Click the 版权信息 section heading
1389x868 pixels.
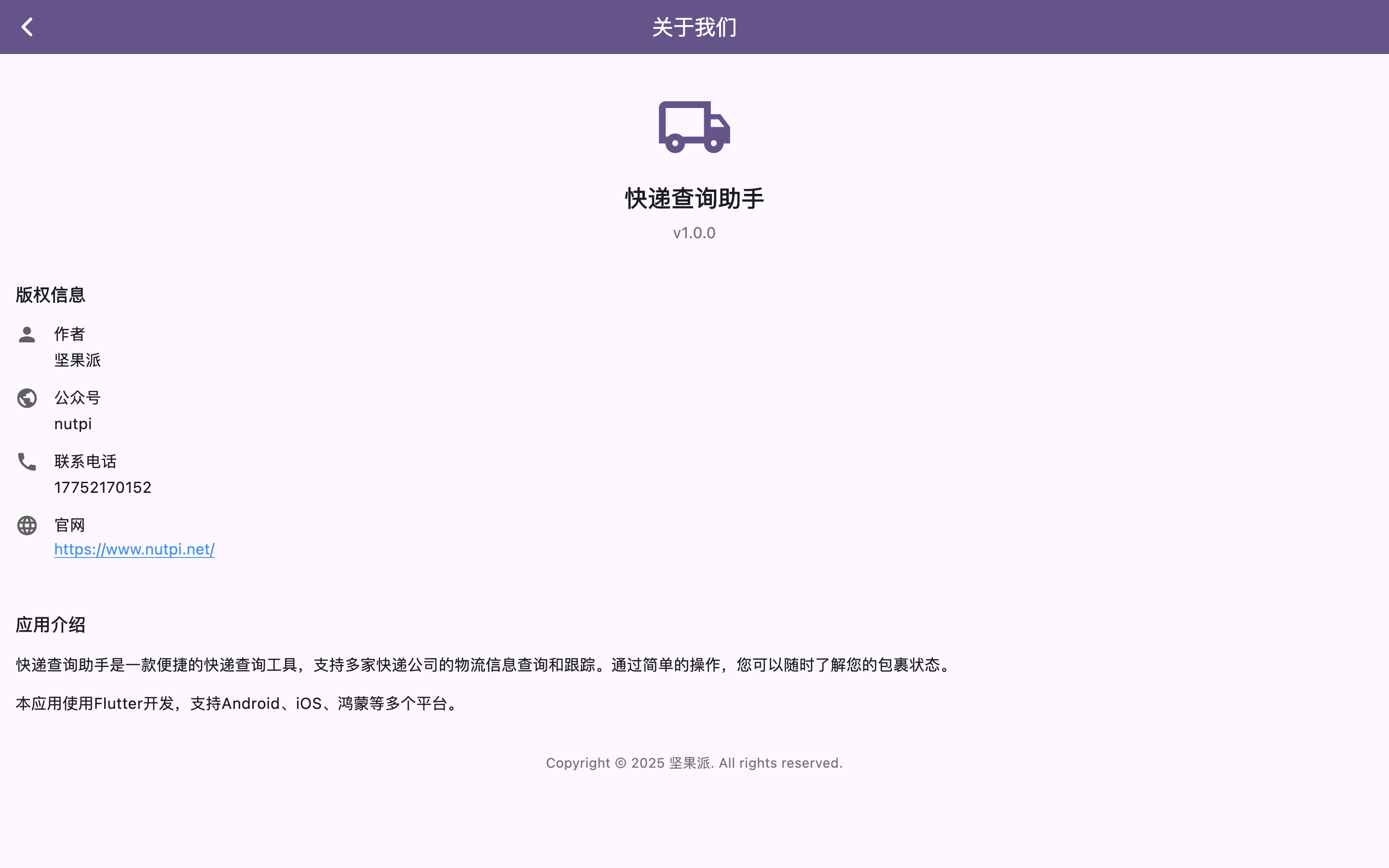51,295
